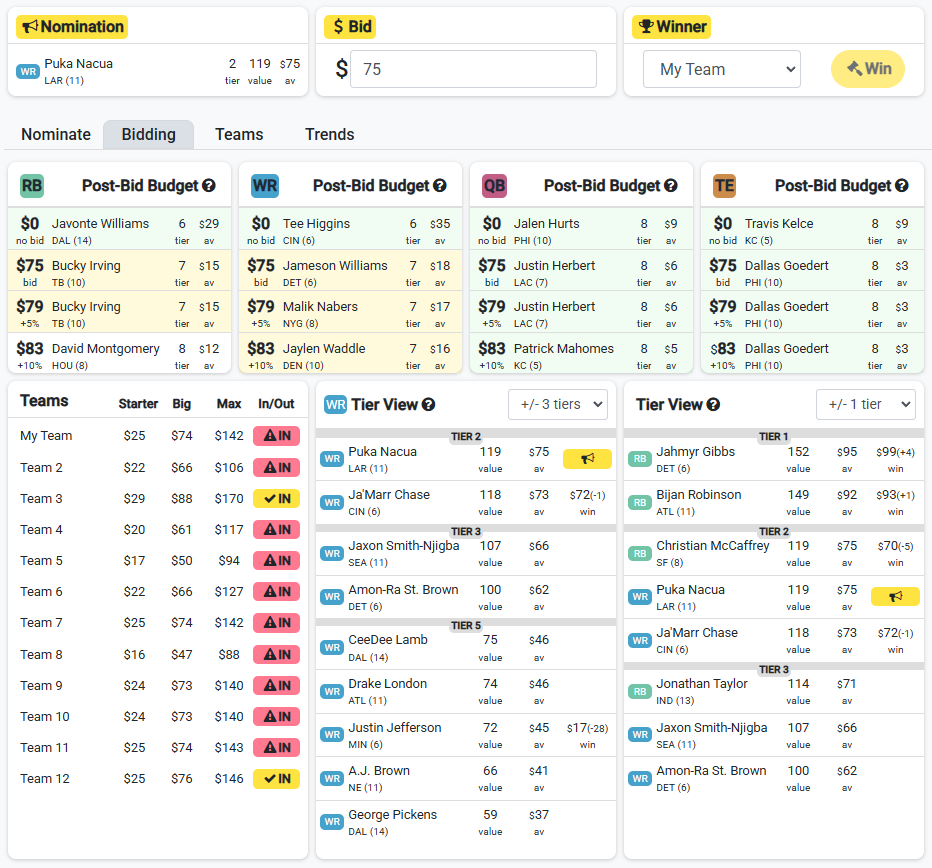Click the megaphone nomination icon for Puka Nacua in WR Tier View
This screenshot has width=932, height=868.
pyautogui.click(x=587, y=458)
